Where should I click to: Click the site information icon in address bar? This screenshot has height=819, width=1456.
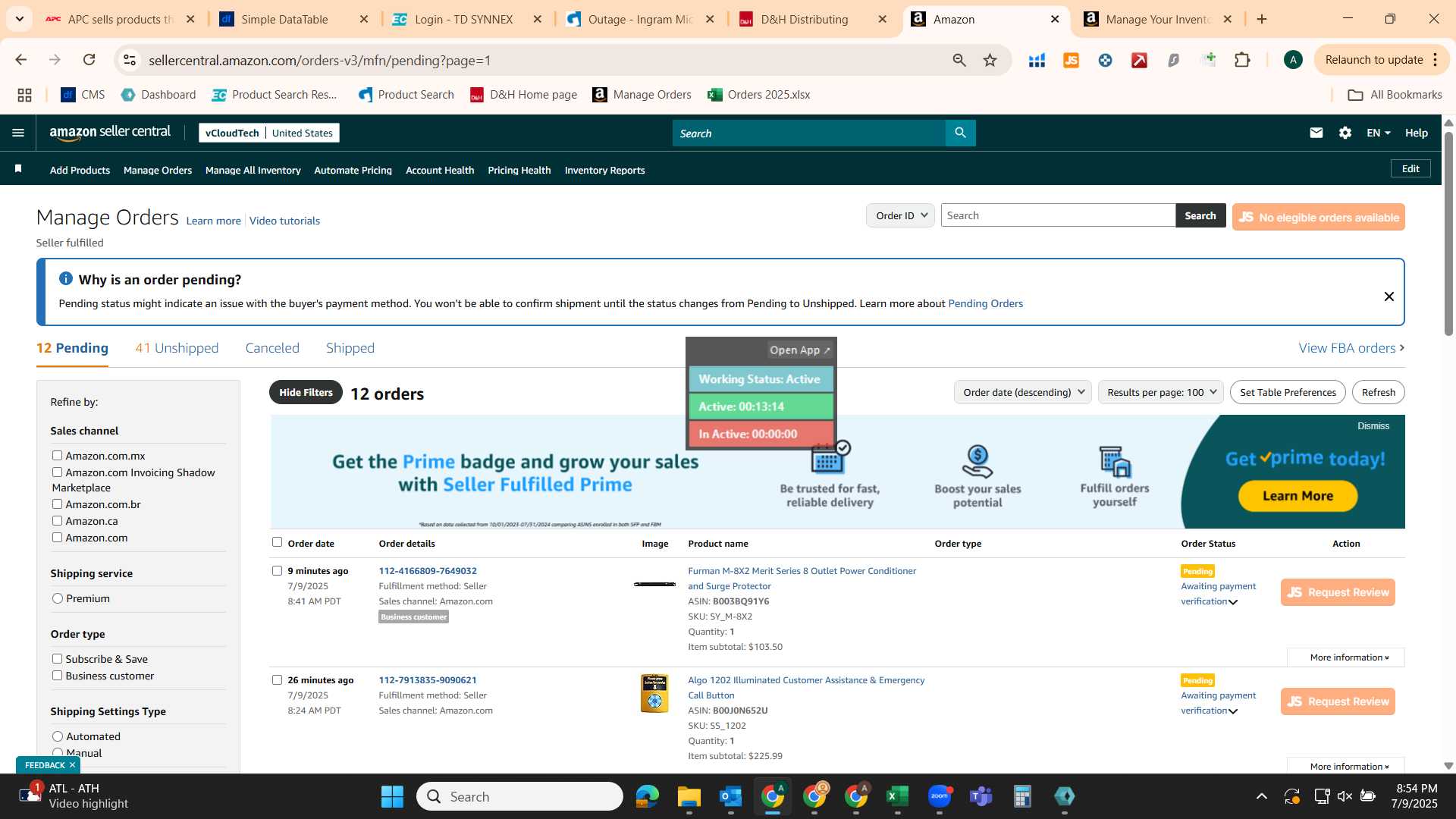click(130, 60)
